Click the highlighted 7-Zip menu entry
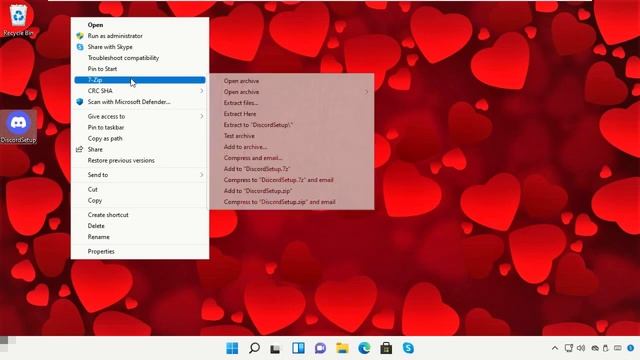The image size is (640, 360). 140,80
